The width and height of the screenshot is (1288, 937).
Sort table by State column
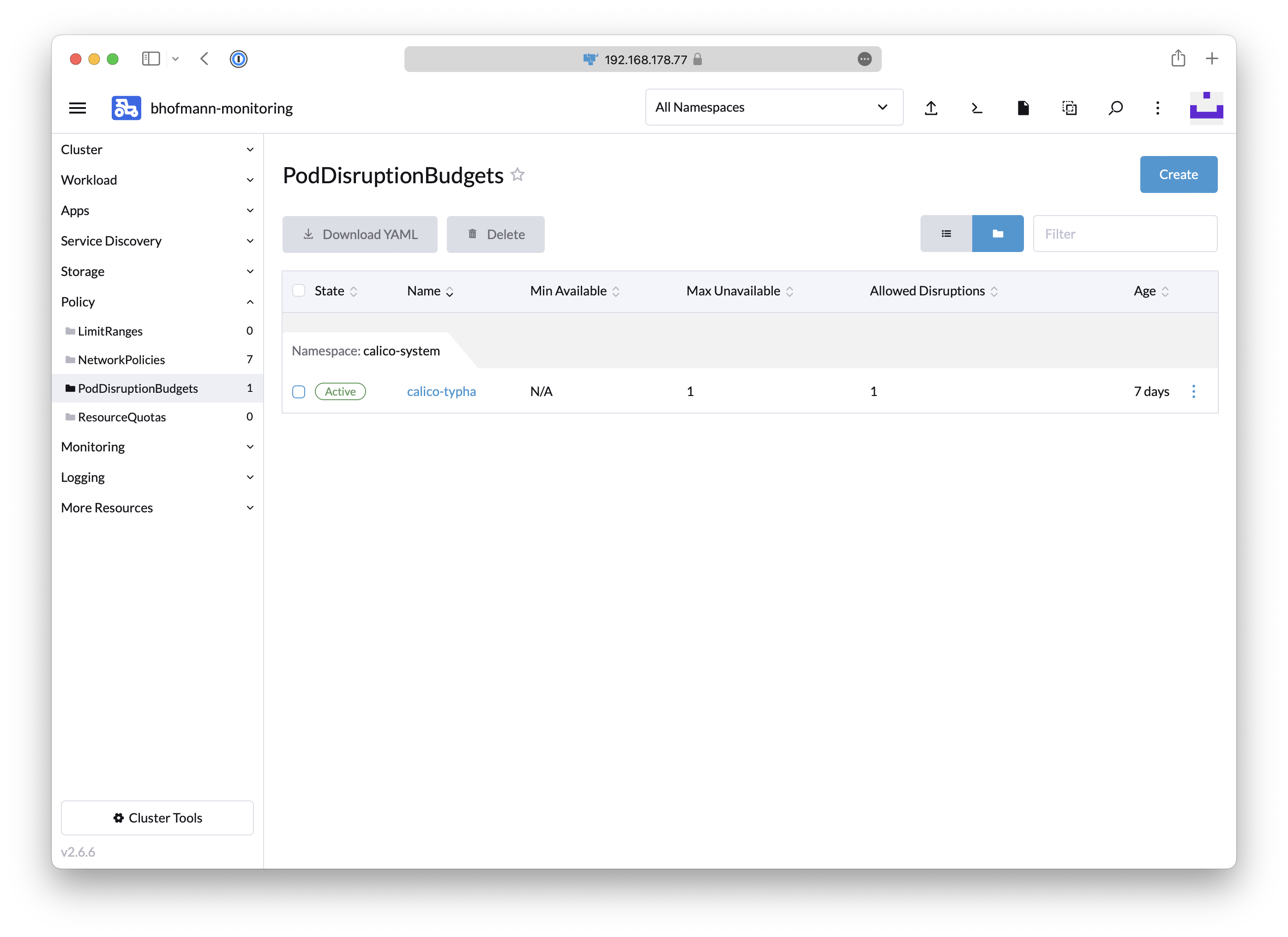click(336, 291)
